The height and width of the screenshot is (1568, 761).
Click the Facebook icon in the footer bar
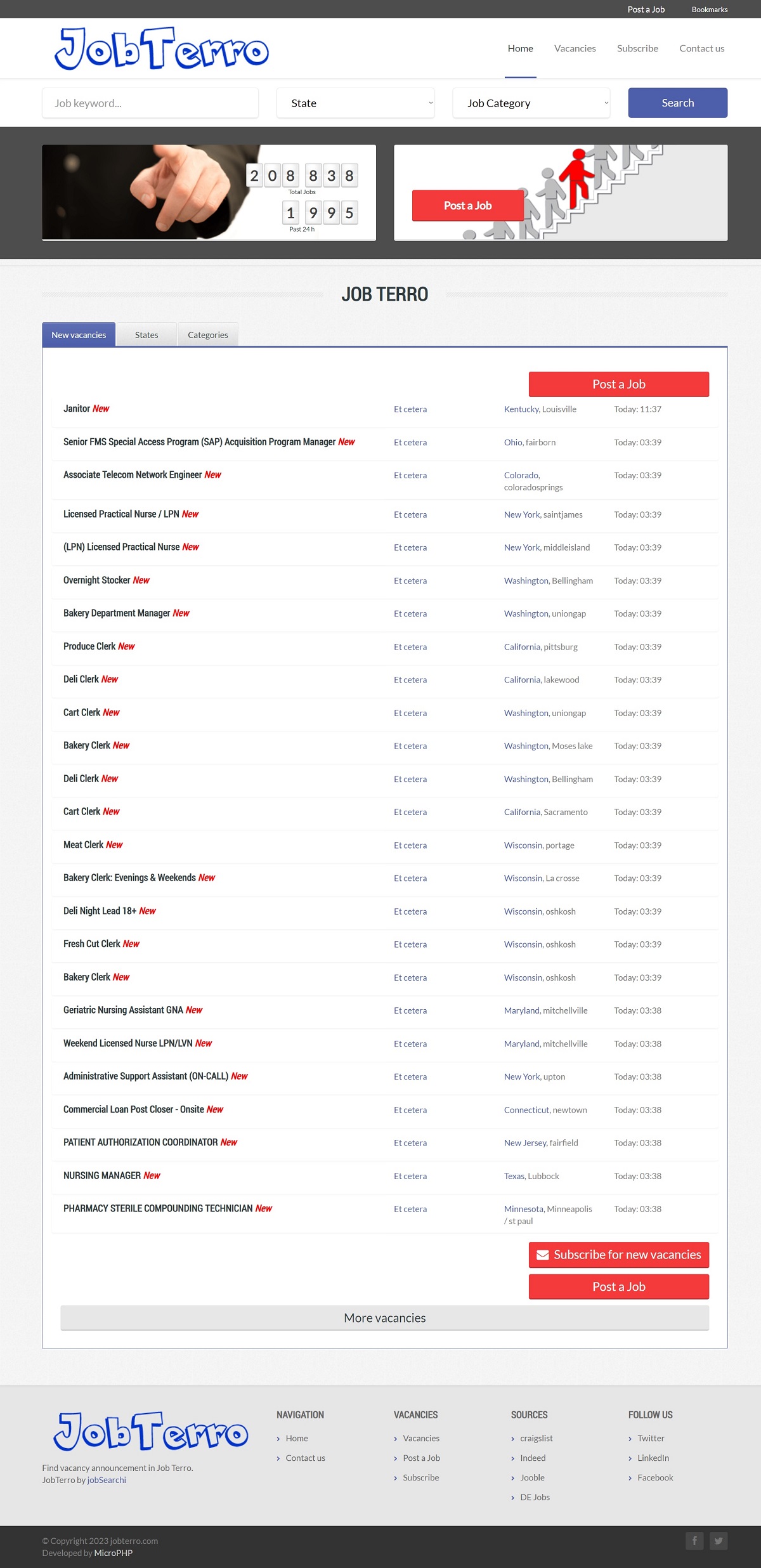pos(694,1540)
